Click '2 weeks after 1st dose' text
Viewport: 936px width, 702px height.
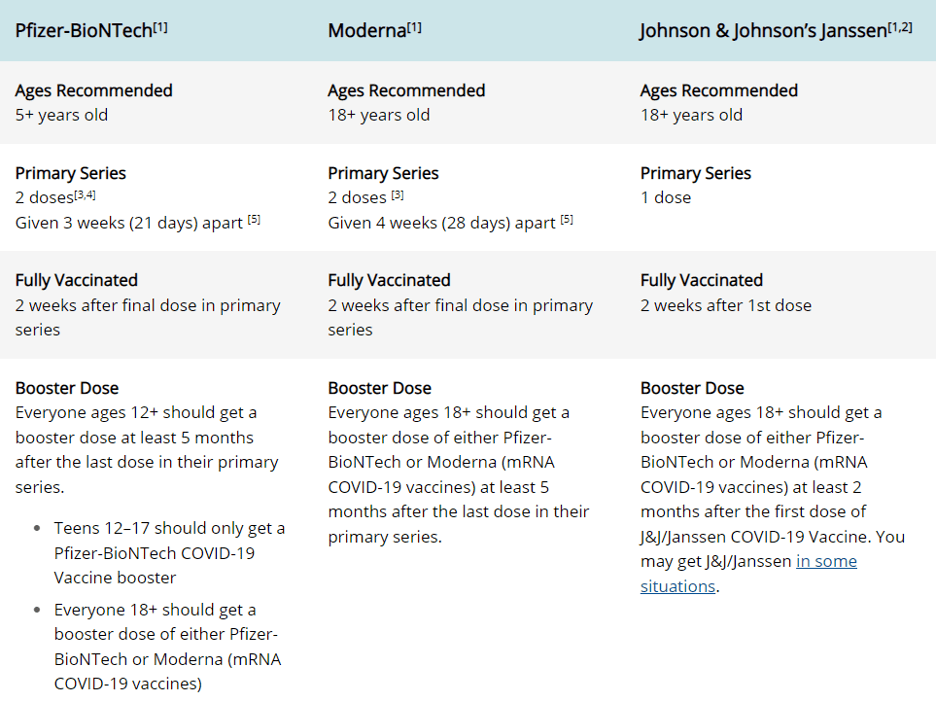726,305
